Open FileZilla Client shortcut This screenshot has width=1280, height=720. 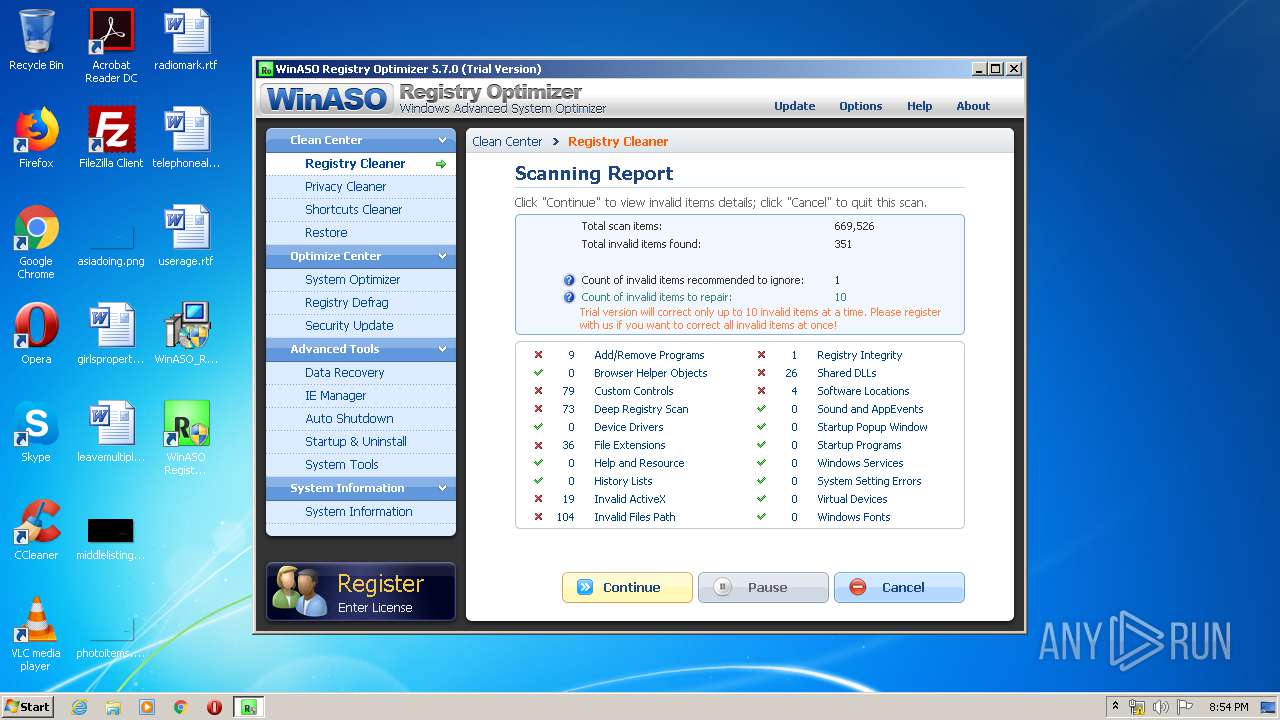point(111,138)
